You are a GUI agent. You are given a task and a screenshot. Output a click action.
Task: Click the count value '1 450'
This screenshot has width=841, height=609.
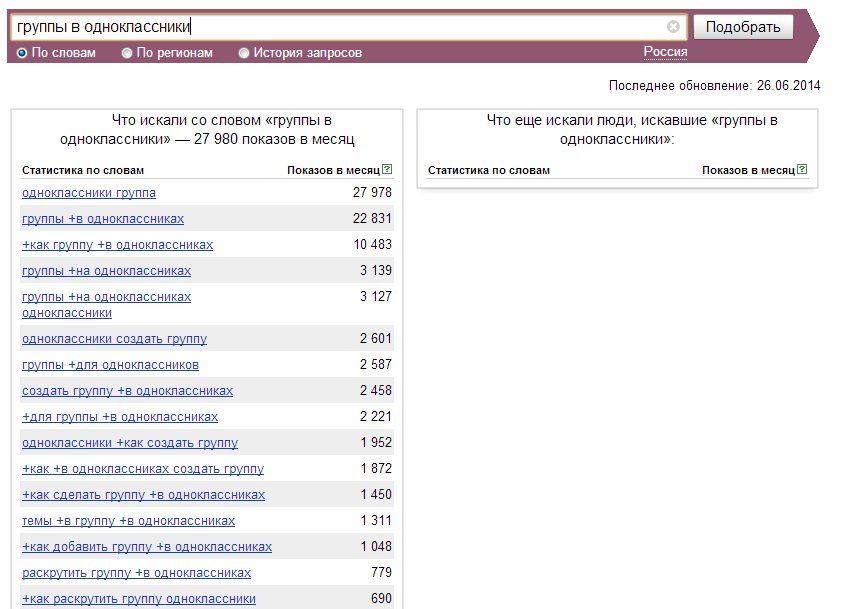pyautogui.click(x=376, y=495)
